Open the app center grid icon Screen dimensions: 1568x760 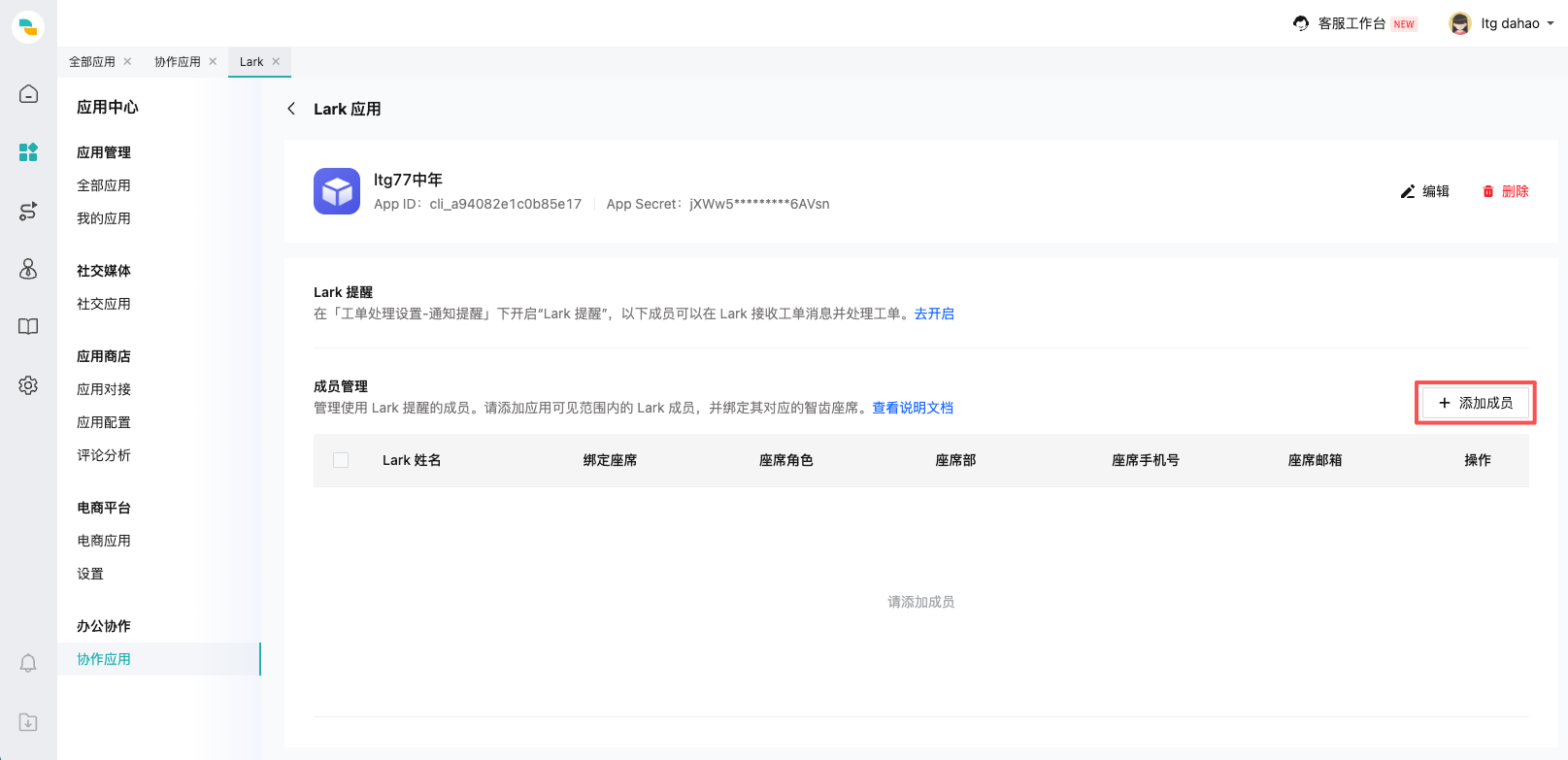tap(28, 152)
